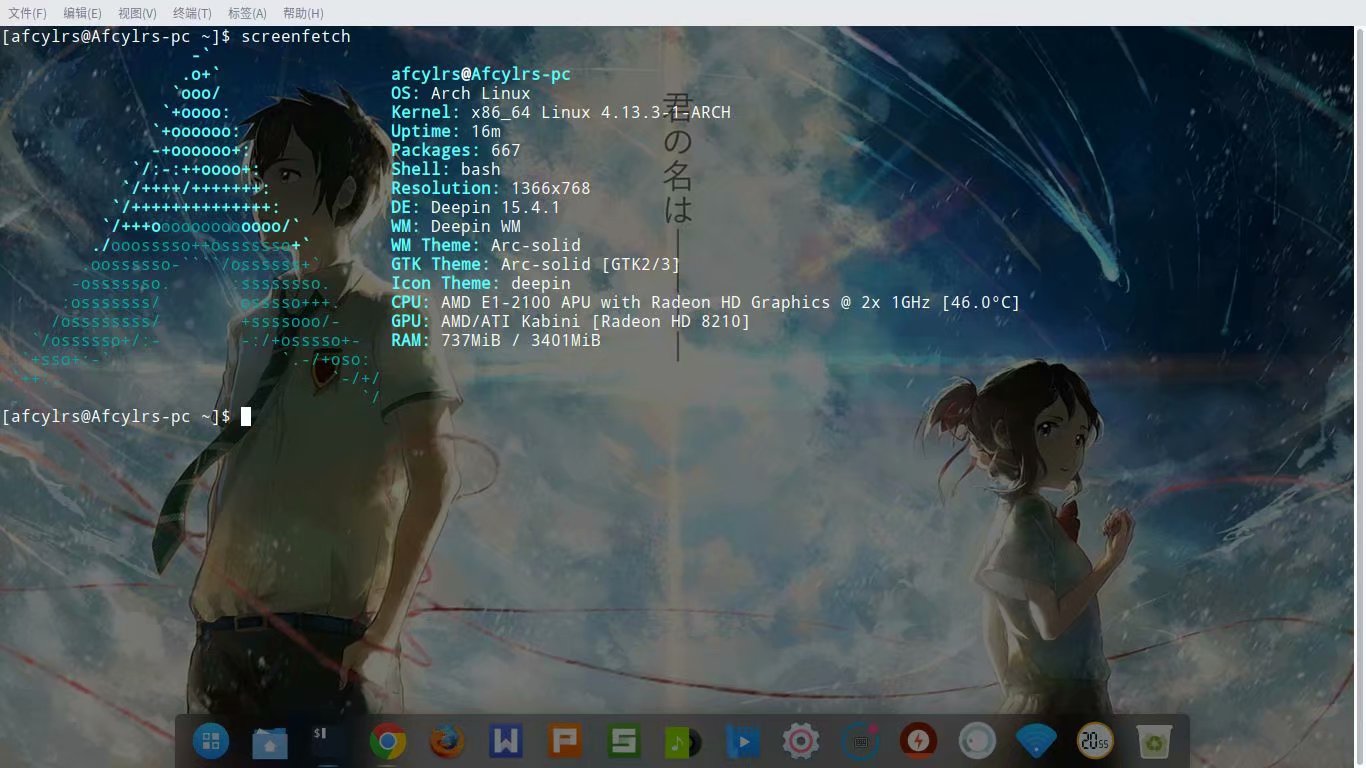This screenshot has width=1366, height=768.
Task: Open the 标签(A) menu
Action: click(x=247, y=13)
